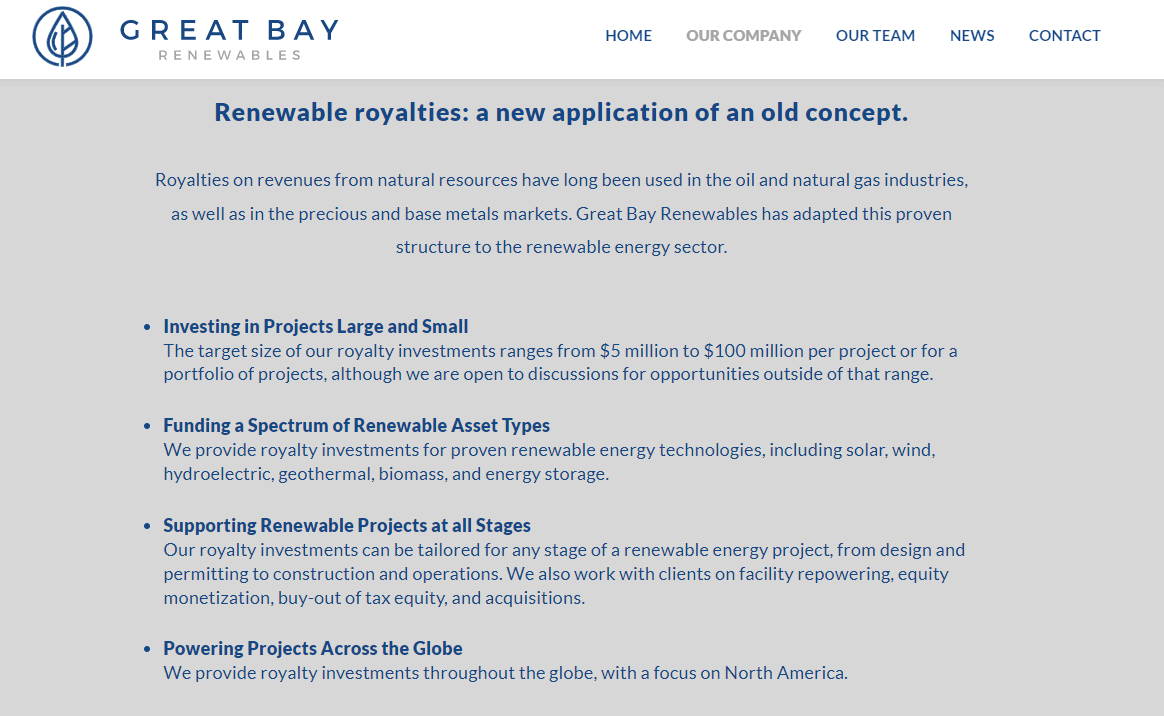Click the line 'hydroelectric, geothermal, biomass, and energy storage.'
The height and width of the screenshot is (716, 1164).
pos(386,474)
